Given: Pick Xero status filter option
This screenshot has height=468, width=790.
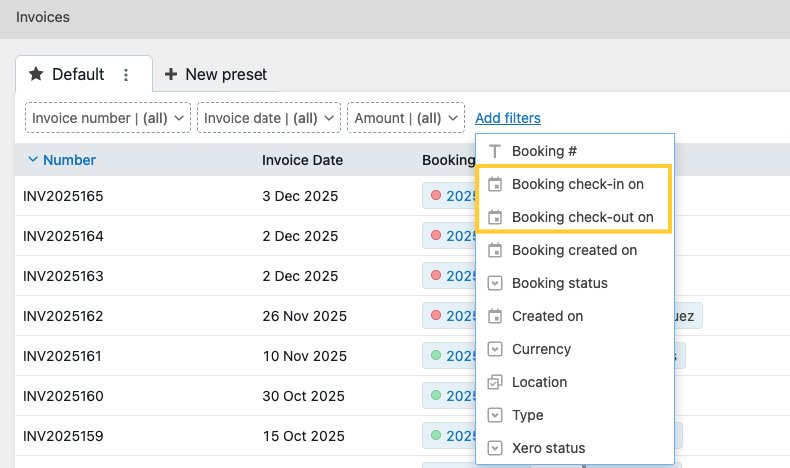Looking at the screenshot, I should pos(548,448).
